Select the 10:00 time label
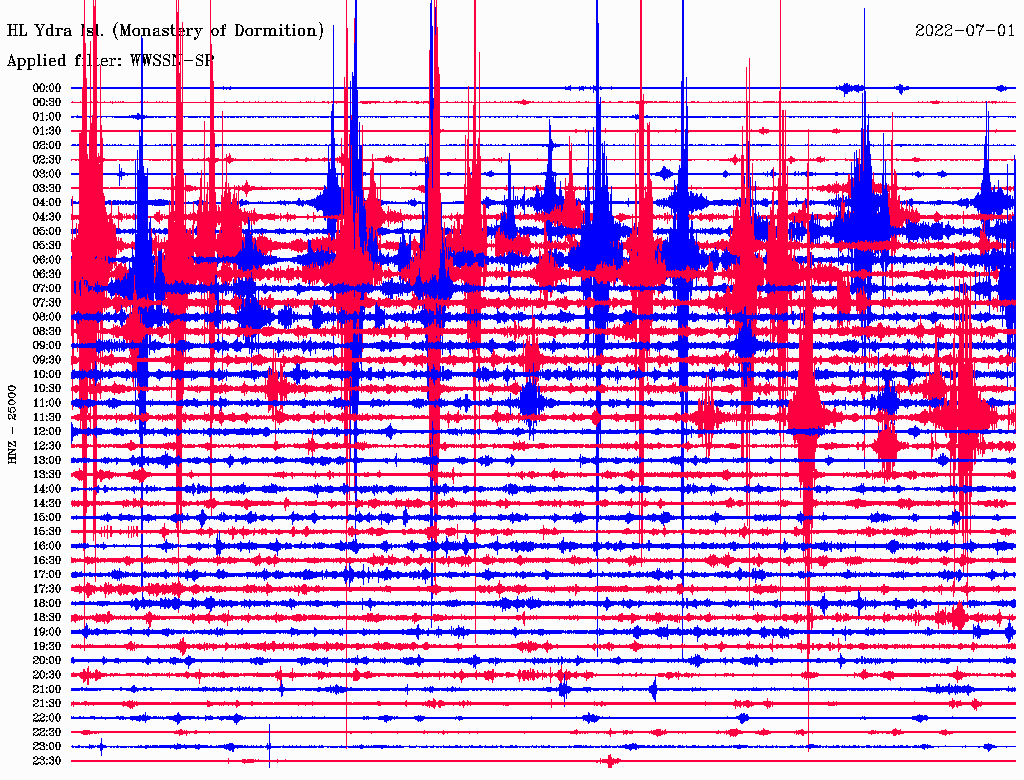 tap(47, 374)
